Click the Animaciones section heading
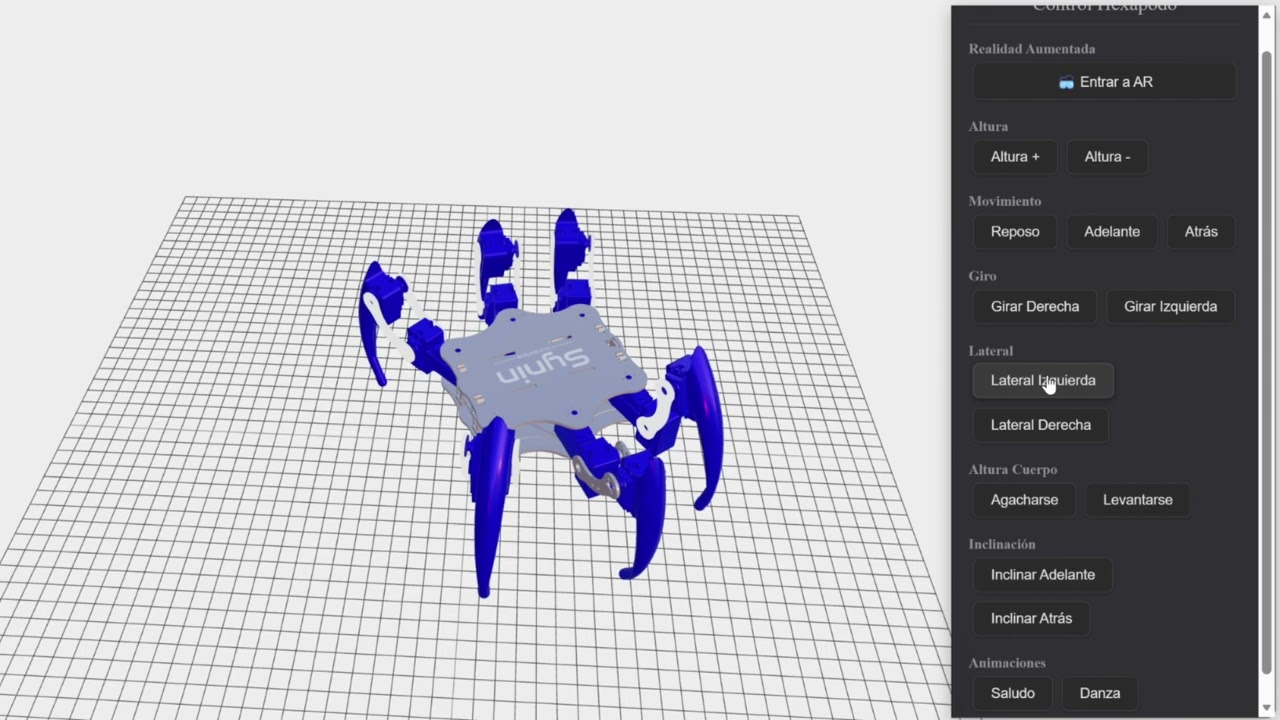Viewport: 1280px width, 720px height. point(1007,663)
